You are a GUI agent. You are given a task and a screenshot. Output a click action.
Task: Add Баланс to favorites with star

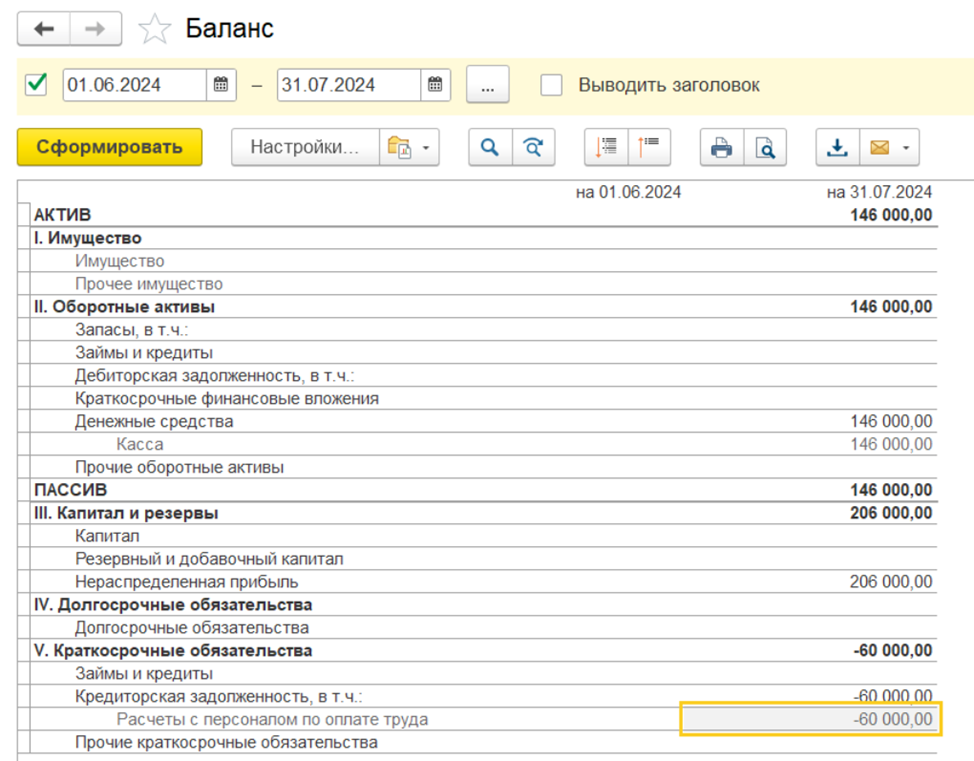(x=154, y=29)
